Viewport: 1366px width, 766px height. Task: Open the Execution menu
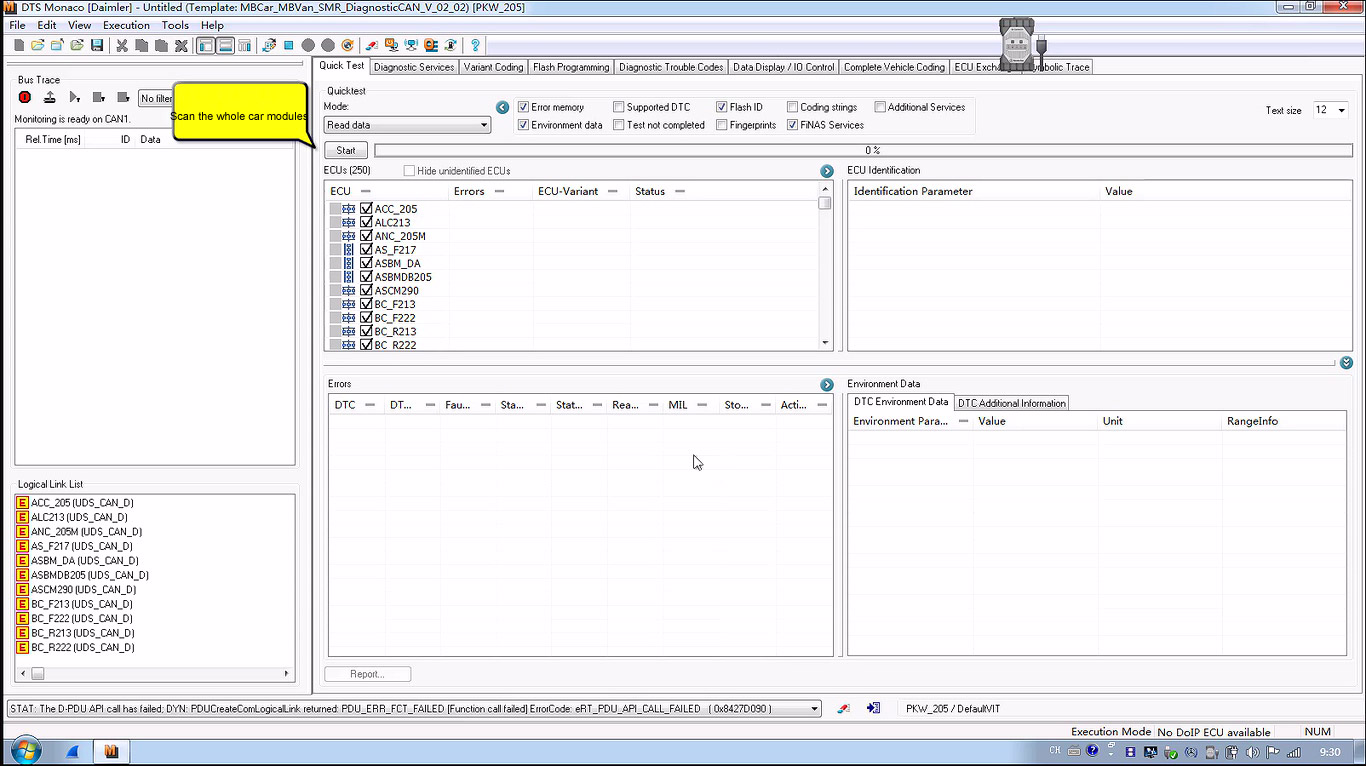tap(126, 25)
